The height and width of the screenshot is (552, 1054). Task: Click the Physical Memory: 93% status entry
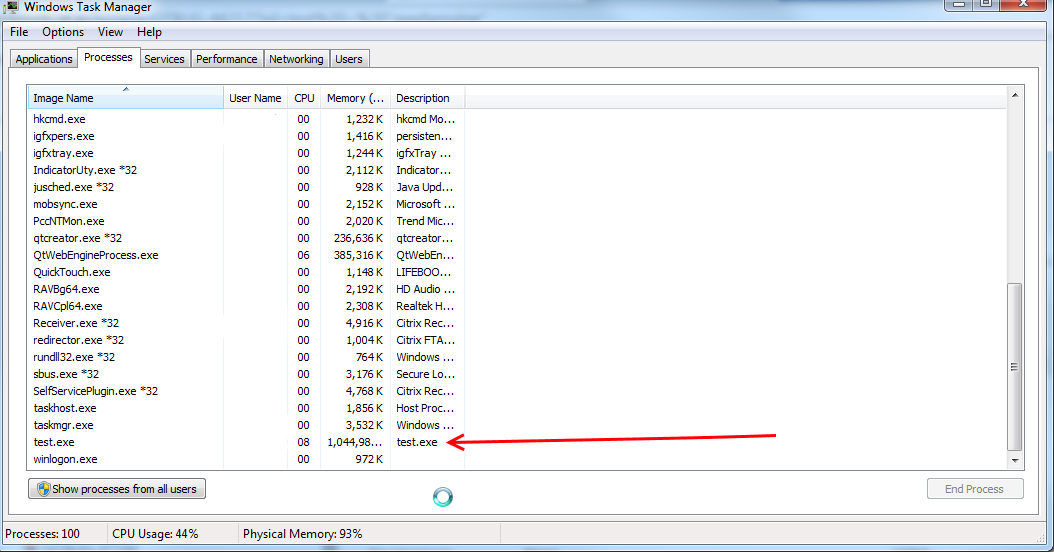(302, 534)
